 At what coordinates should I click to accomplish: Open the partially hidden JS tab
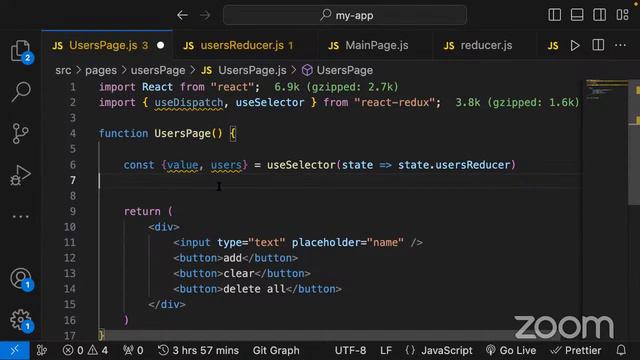553,45
